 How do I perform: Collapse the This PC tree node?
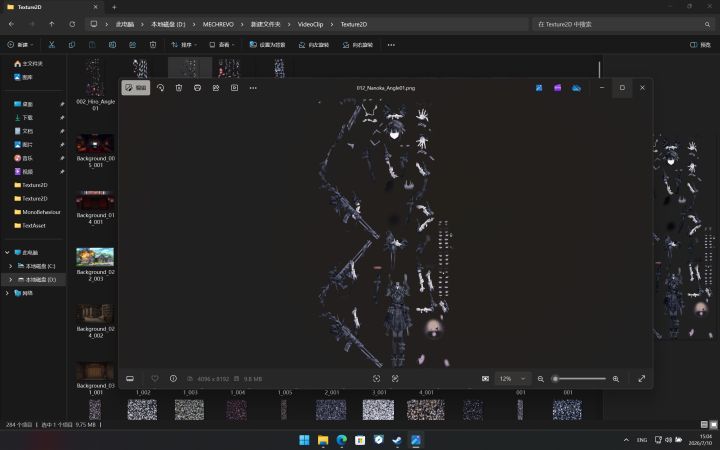[7, 253]
